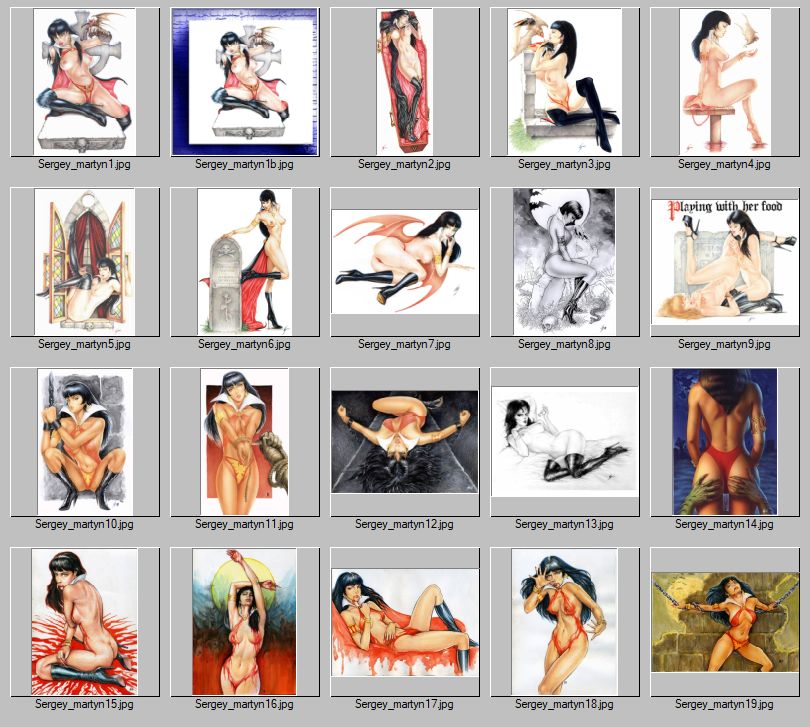The image size is (810, 727).
Task: Select the Sergey_martyn1.jpg thumbnail
Action: (85, 82)
